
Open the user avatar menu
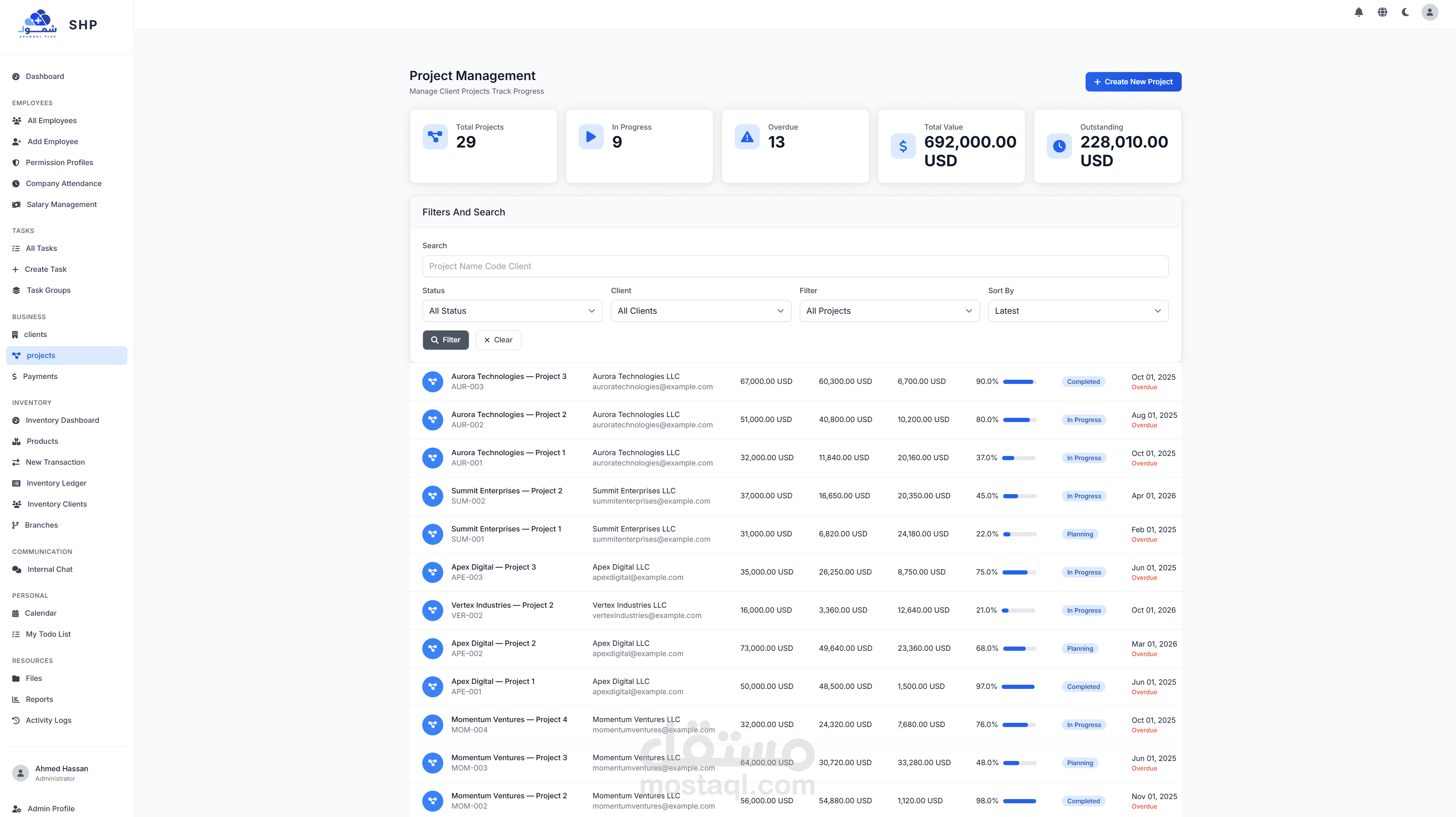click(1429, 12)
